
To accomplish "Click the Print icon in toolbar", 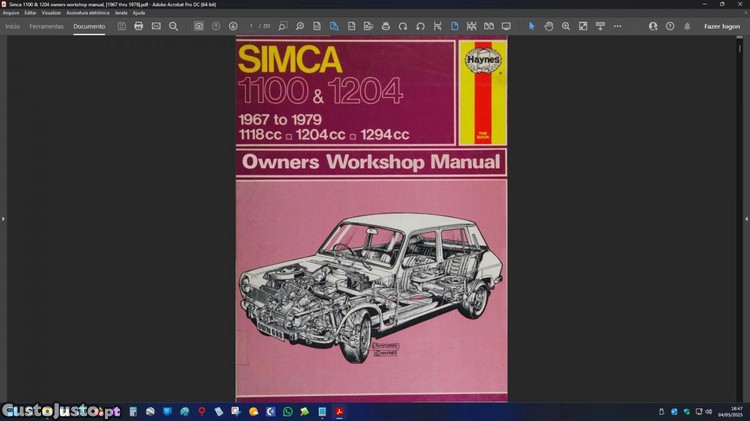I will [139, 26].
